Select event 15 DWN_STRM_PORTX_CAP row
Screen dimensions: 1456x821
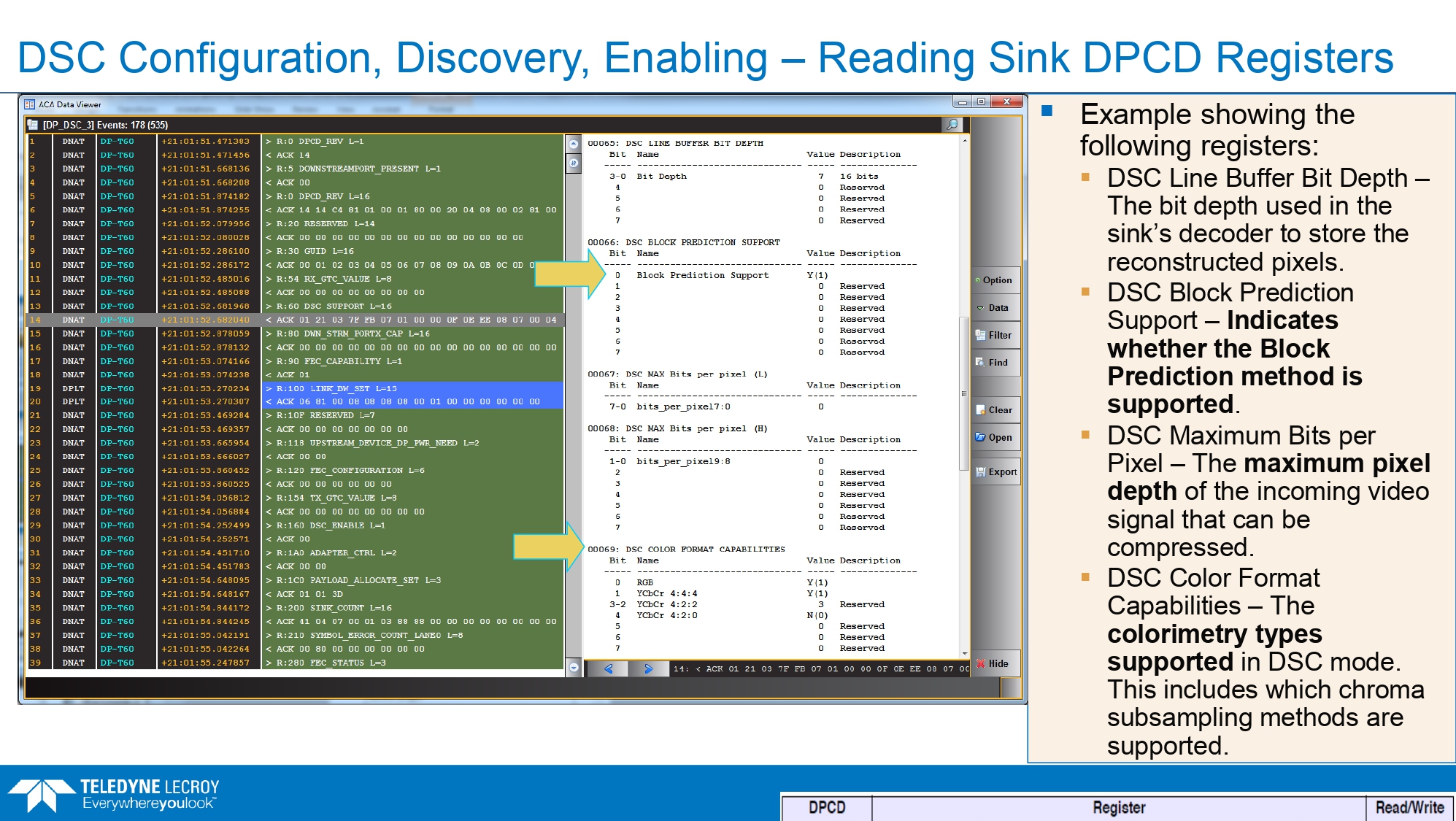coord(295,334)
